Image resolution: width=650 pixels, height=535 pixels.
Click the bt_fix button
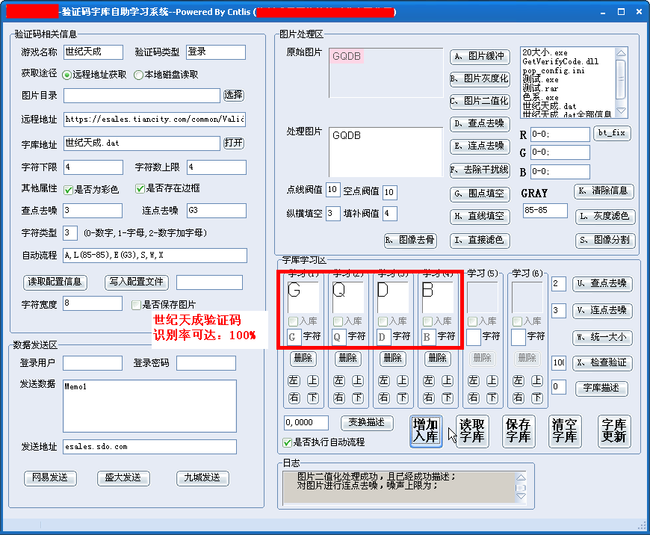(x=612, y=133)
